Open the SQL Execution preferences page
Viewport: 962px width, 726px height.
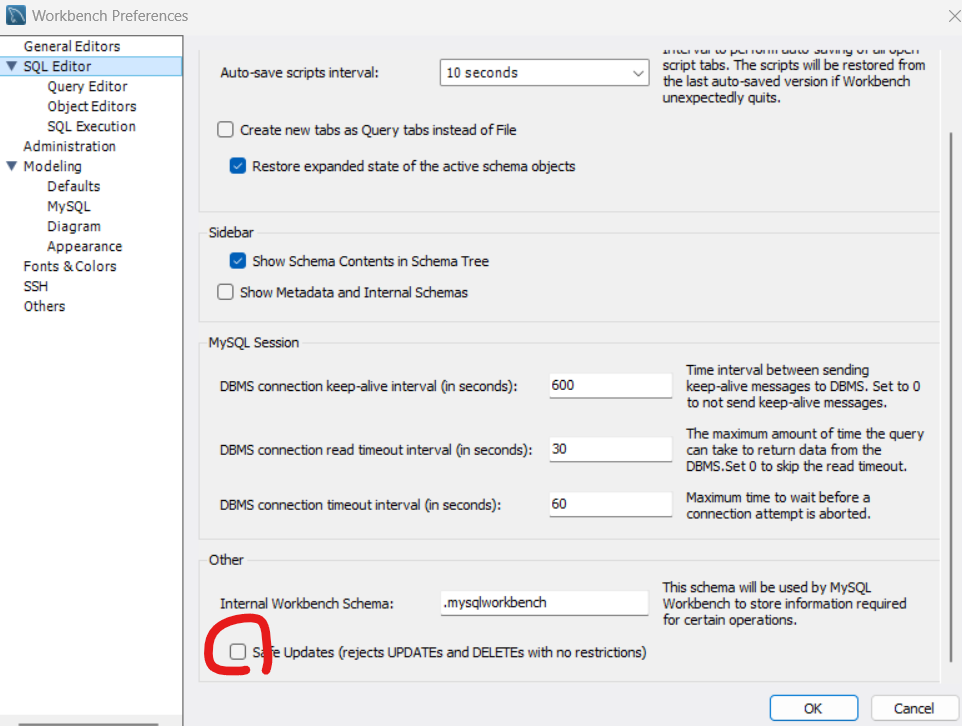(91, 126)
